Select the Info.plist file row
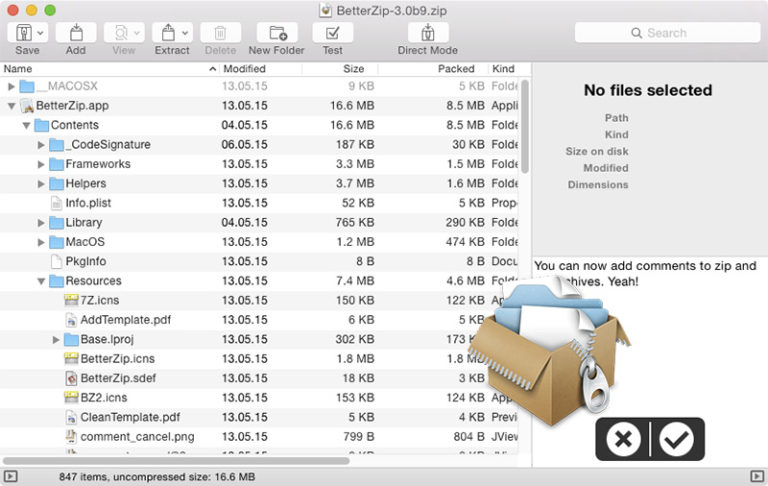 point(88,204)
